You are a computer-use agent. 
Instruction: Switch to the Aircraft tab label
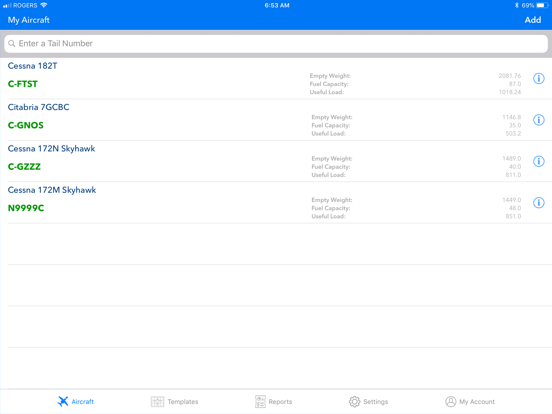[83, 402]
